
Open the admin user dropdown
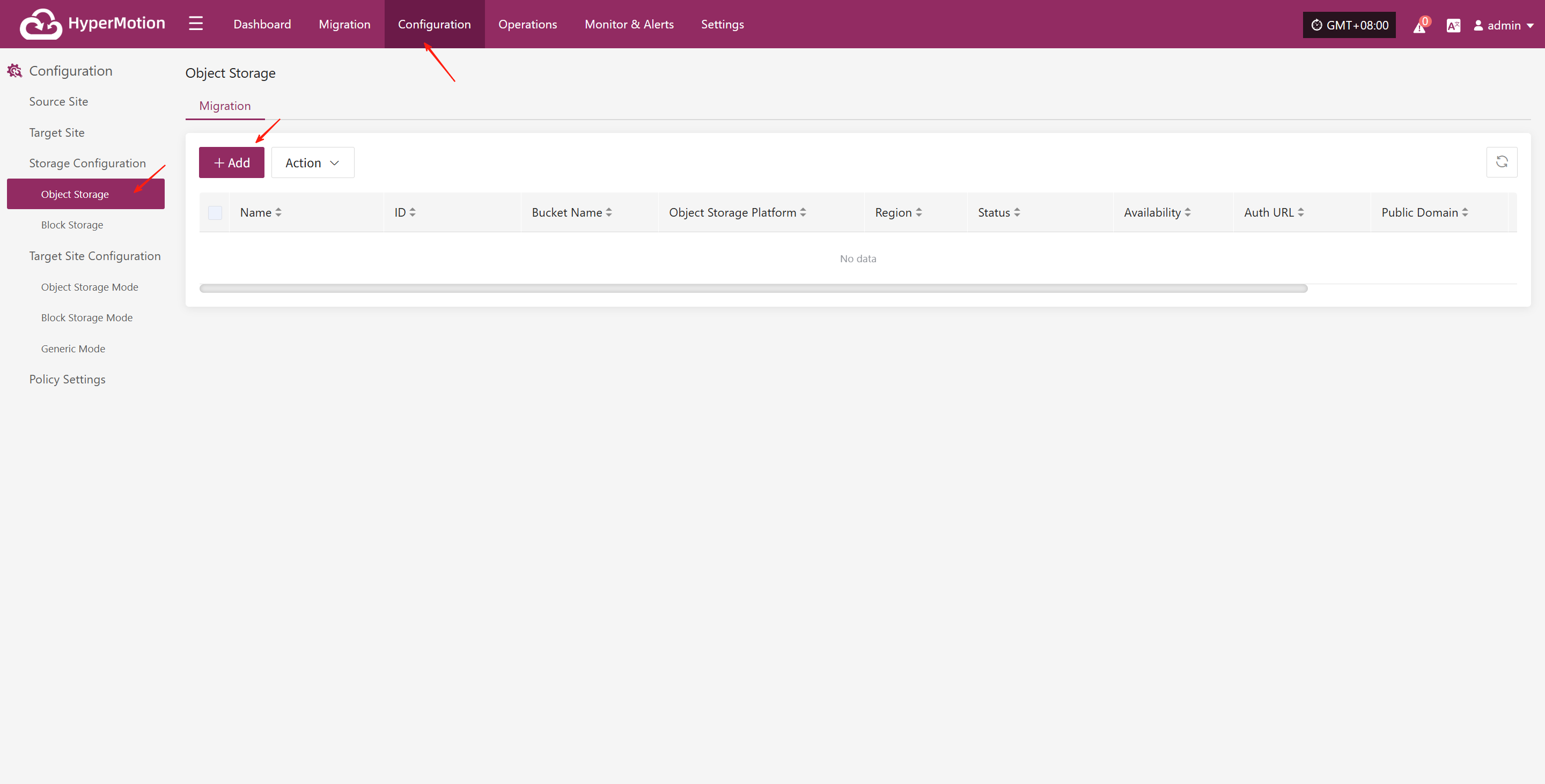pyautogui.click(x=1503, y=25)
